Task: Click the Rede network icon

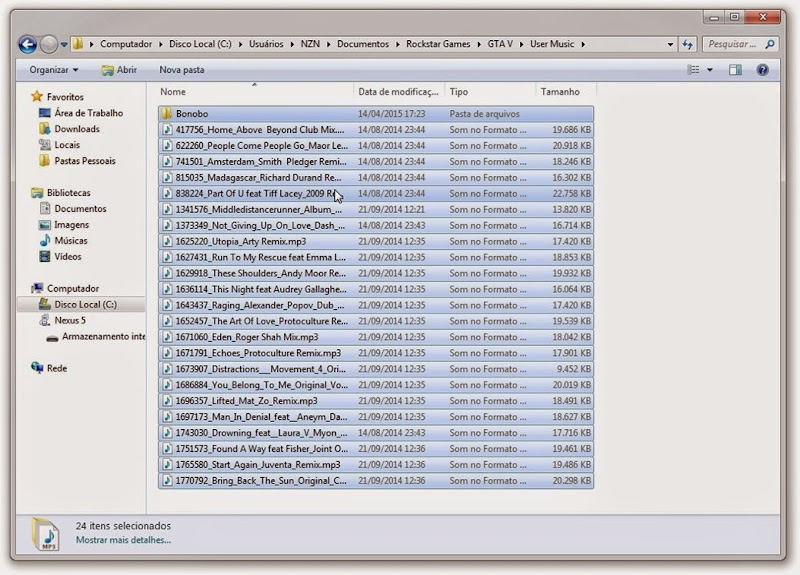Action: pyautogui.click(x=37, y=368)
